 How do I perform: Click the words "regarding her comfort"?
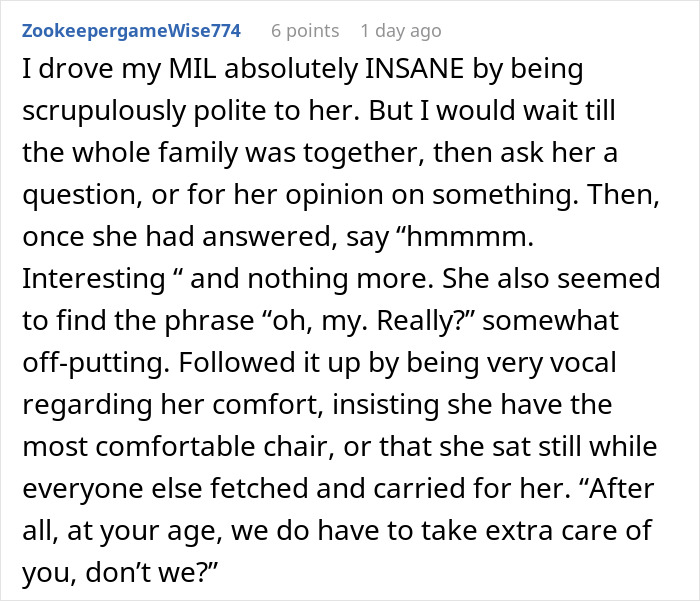tap(164, 405)
